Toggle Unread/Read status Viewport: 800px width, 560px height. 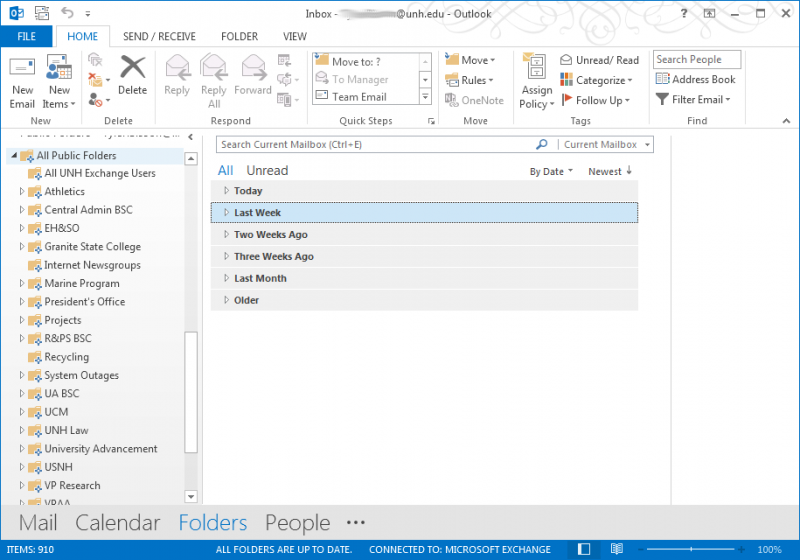pos(599,60)
